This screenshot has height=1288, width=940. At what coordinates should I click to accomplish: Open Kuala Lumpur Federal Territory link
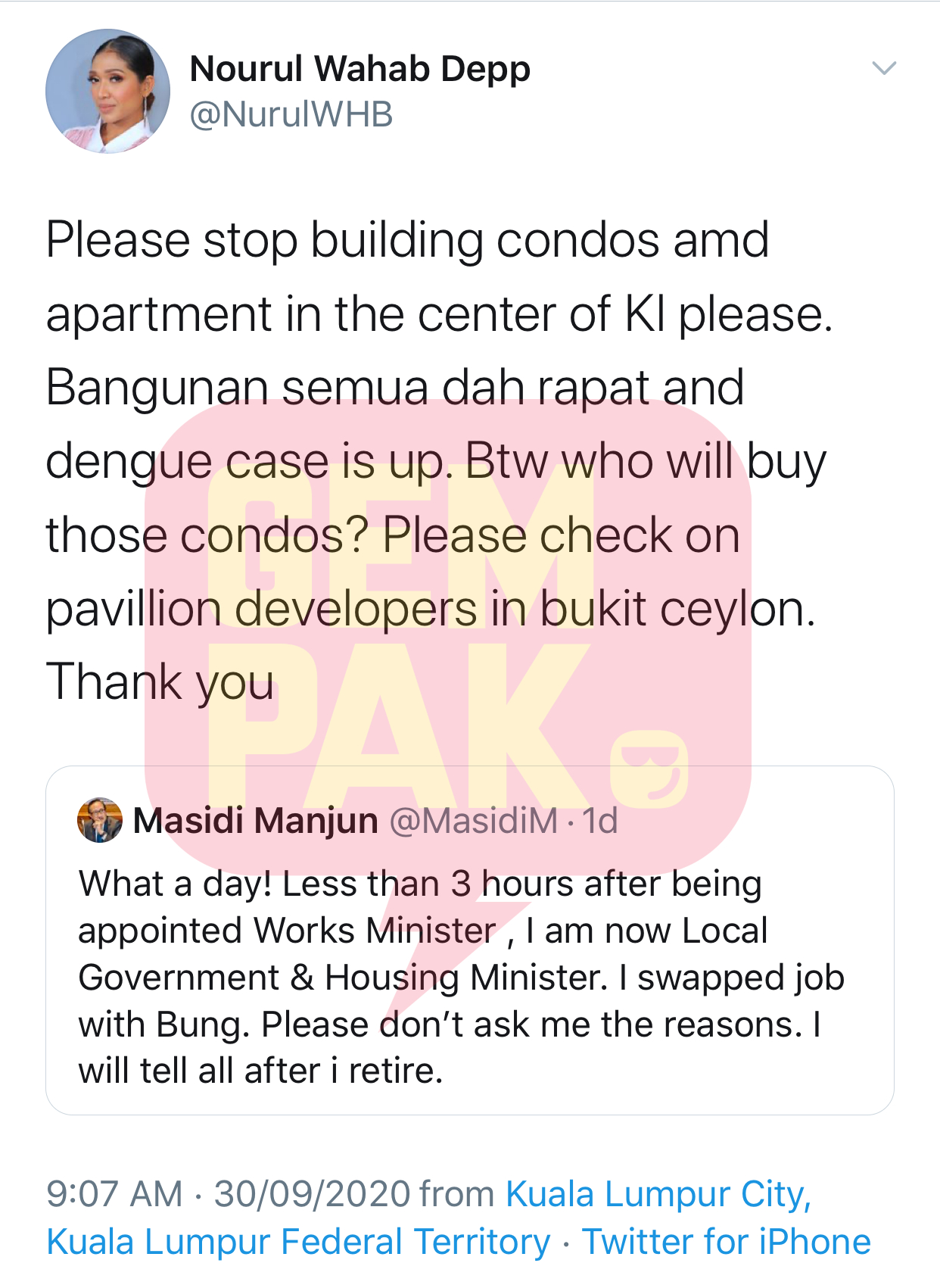coord(299,1243)
